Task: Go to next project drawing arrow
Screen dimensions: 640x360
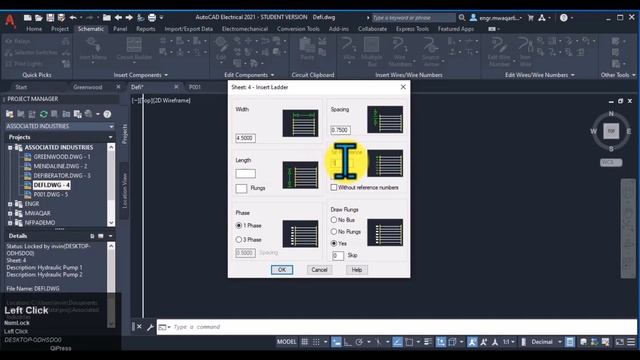Action: tap(129, 18)
